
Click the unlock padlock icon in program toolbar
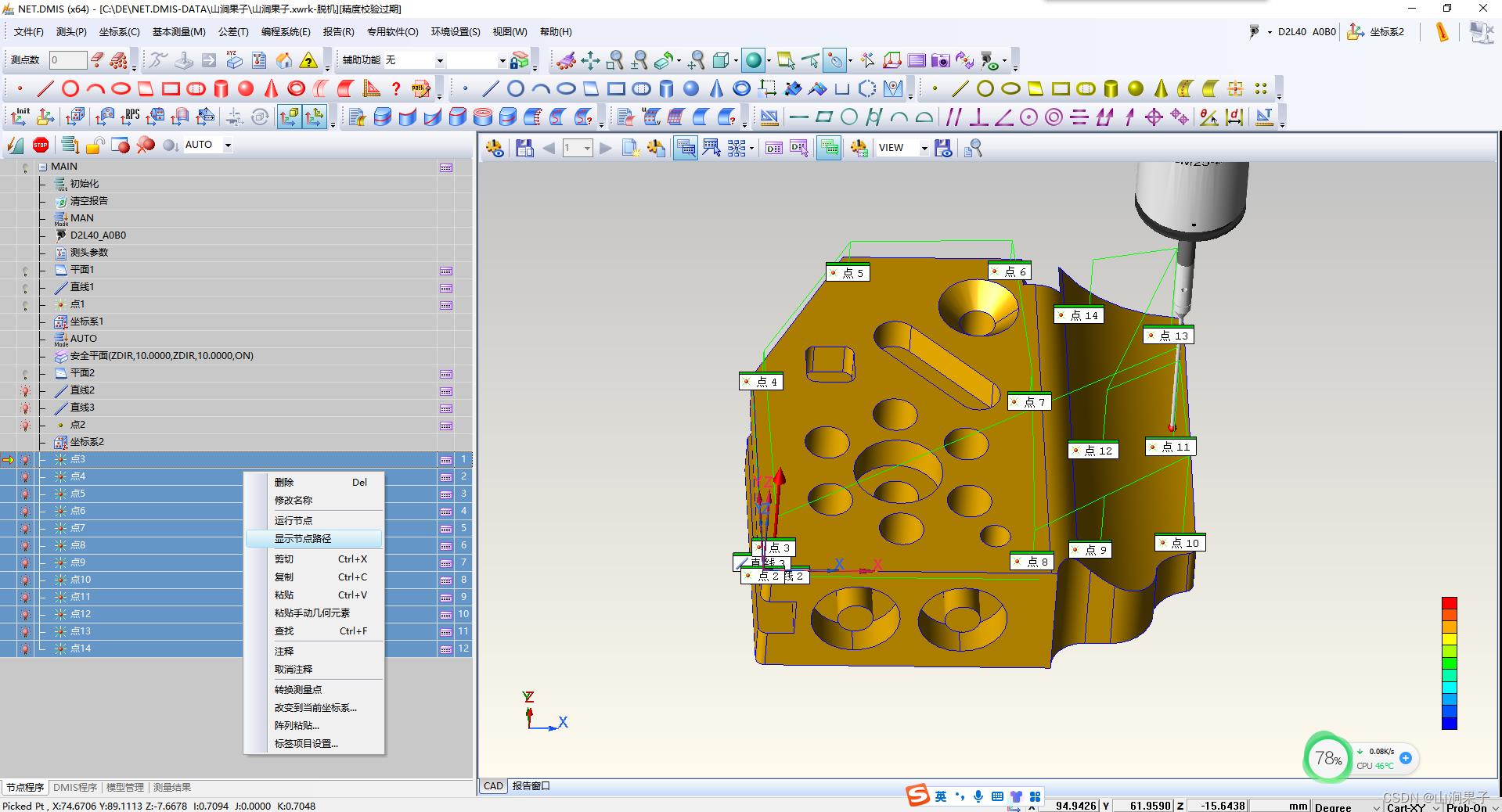click(x=95, y=145)
